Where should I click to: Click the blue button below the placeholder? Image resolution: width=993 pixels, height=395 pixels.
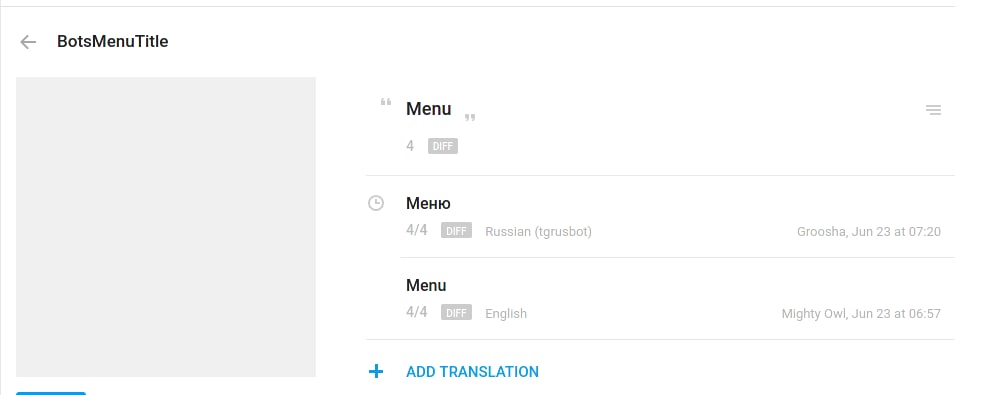tap(51, 393)
